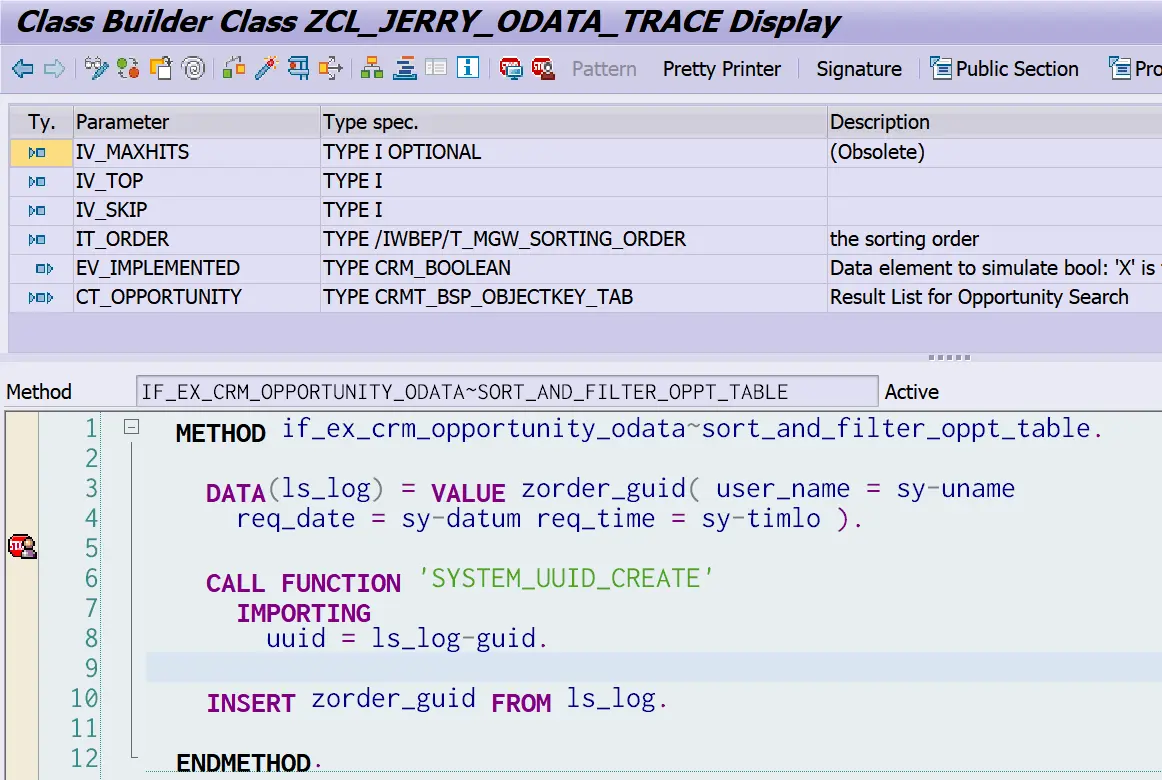Set a session breakpoint with stop-monitor icon
This screenshot has height=780, width=1162.
511,68
